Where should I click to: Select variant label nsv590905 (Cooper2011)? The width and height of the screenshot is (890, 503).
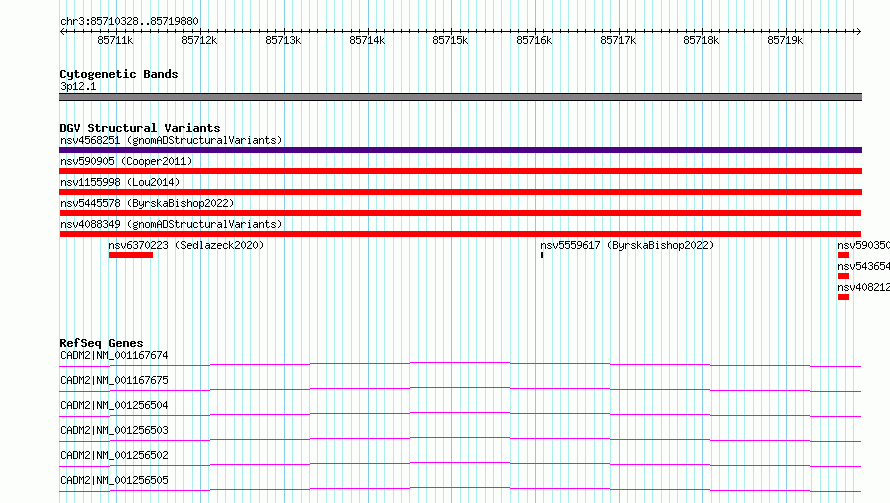point(126,161)
